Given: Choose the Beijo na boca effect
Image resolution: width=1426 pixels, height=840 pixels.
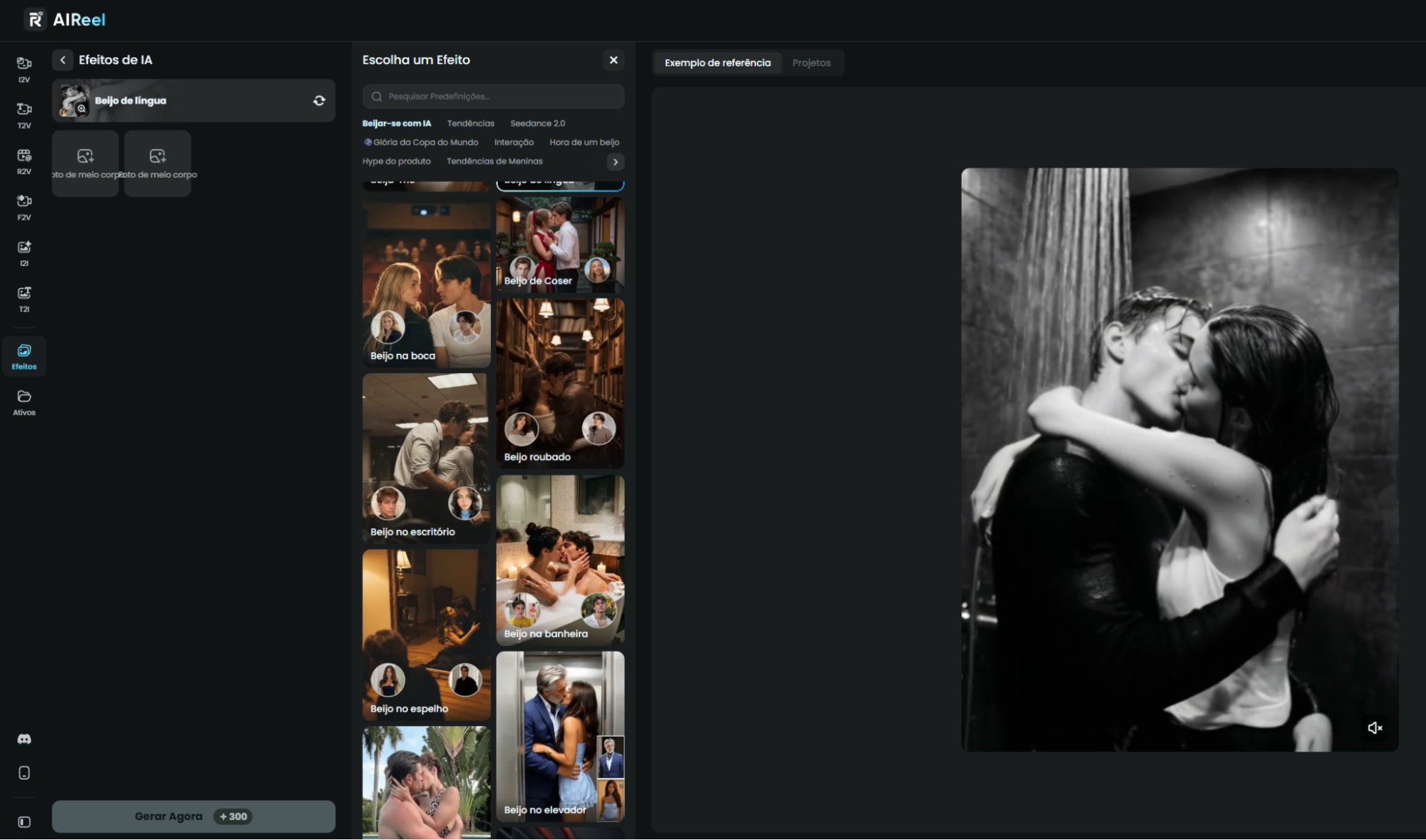Looking at the screenshot, I should tap(427, 283).
